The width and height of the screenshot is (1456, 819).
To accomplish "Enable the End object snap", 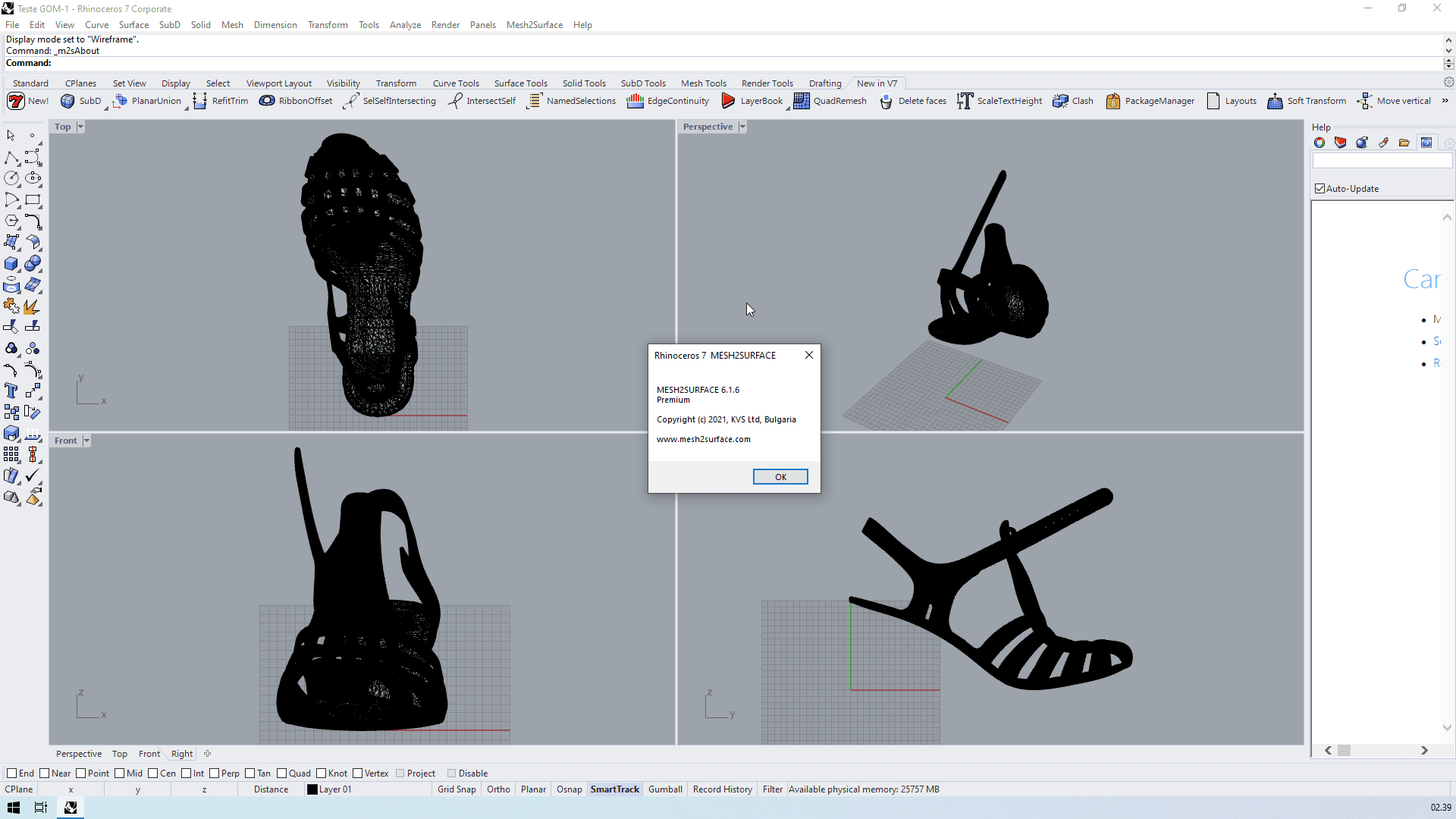I will point(14,773).
